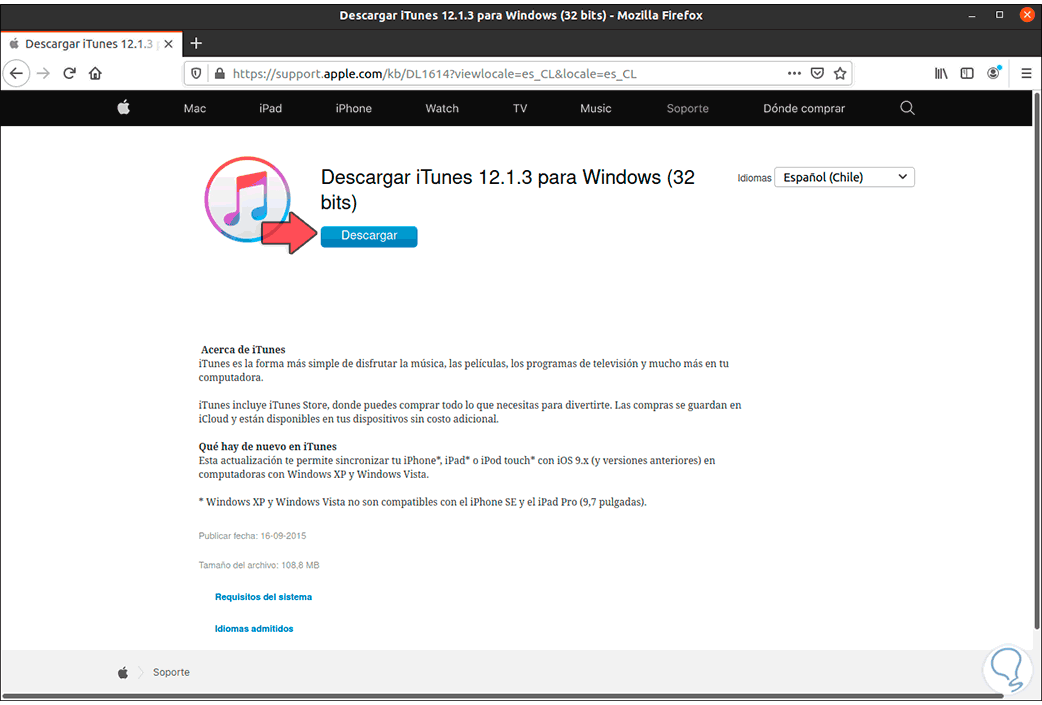Click the text Publicar fecha: 16-09-2015
The height and width of the screenshot is (705, 1042).
[253, 536]
